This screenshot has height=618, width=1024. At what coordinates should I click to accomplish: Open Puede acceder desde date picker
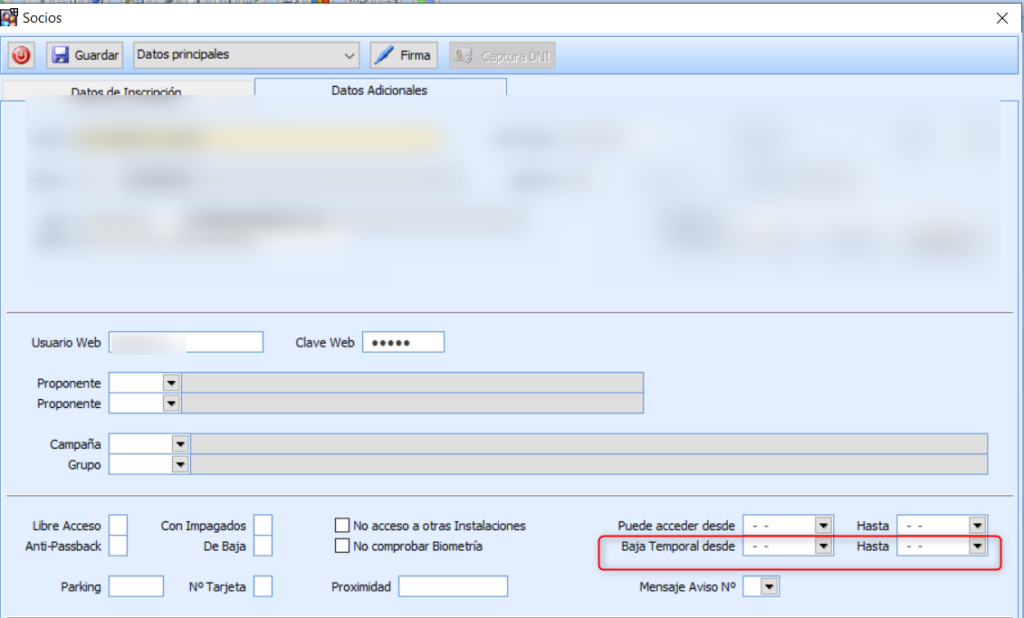(823, 525)
